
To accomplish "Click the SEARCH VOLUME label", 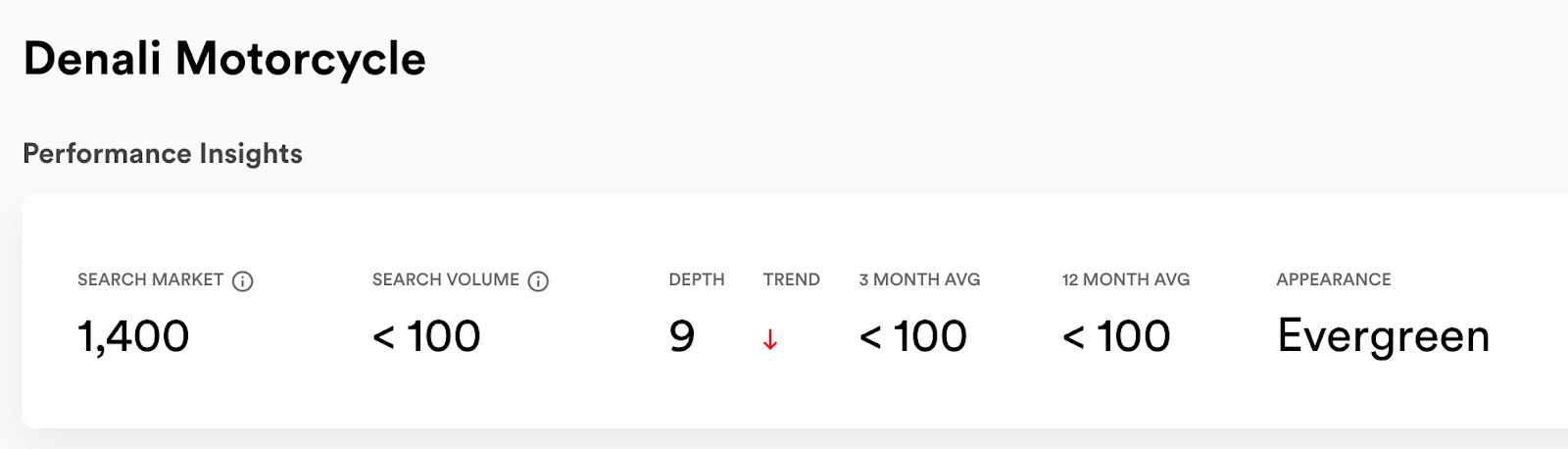I will point(446,279).
